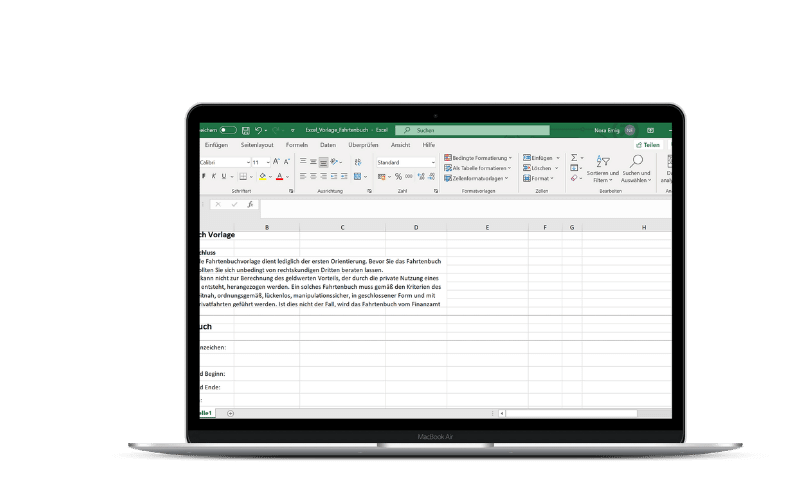
Task: Click the Undo arrow icon
Action: (x=258, y=131)
